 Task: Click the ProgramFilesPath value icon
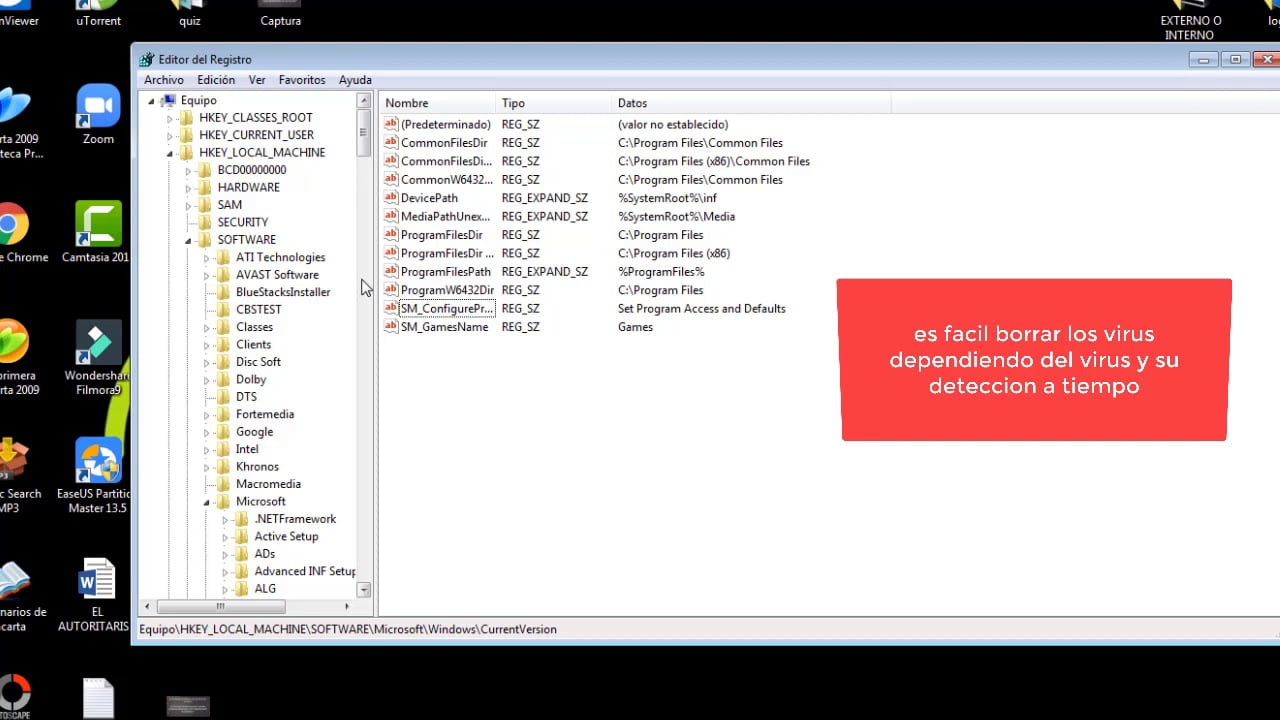tap(391, 271)
